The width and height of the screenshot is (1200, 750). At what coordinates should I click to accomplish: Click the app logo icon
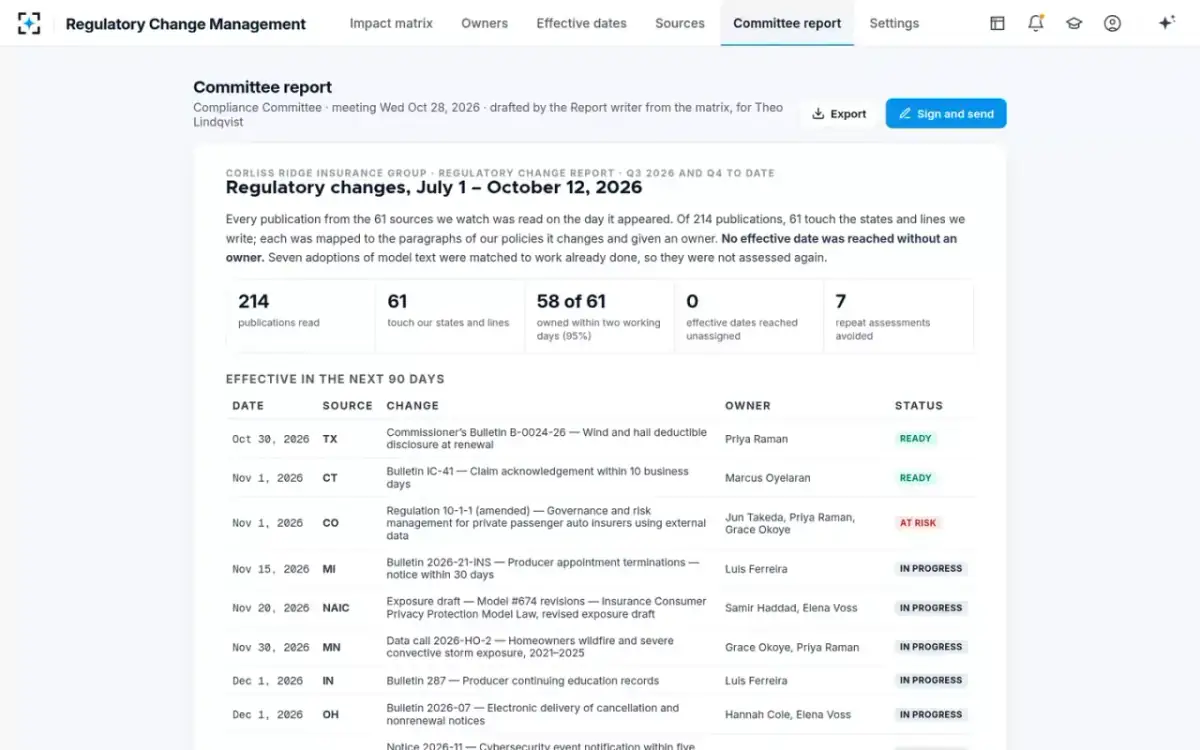click(x=29, y=23)
